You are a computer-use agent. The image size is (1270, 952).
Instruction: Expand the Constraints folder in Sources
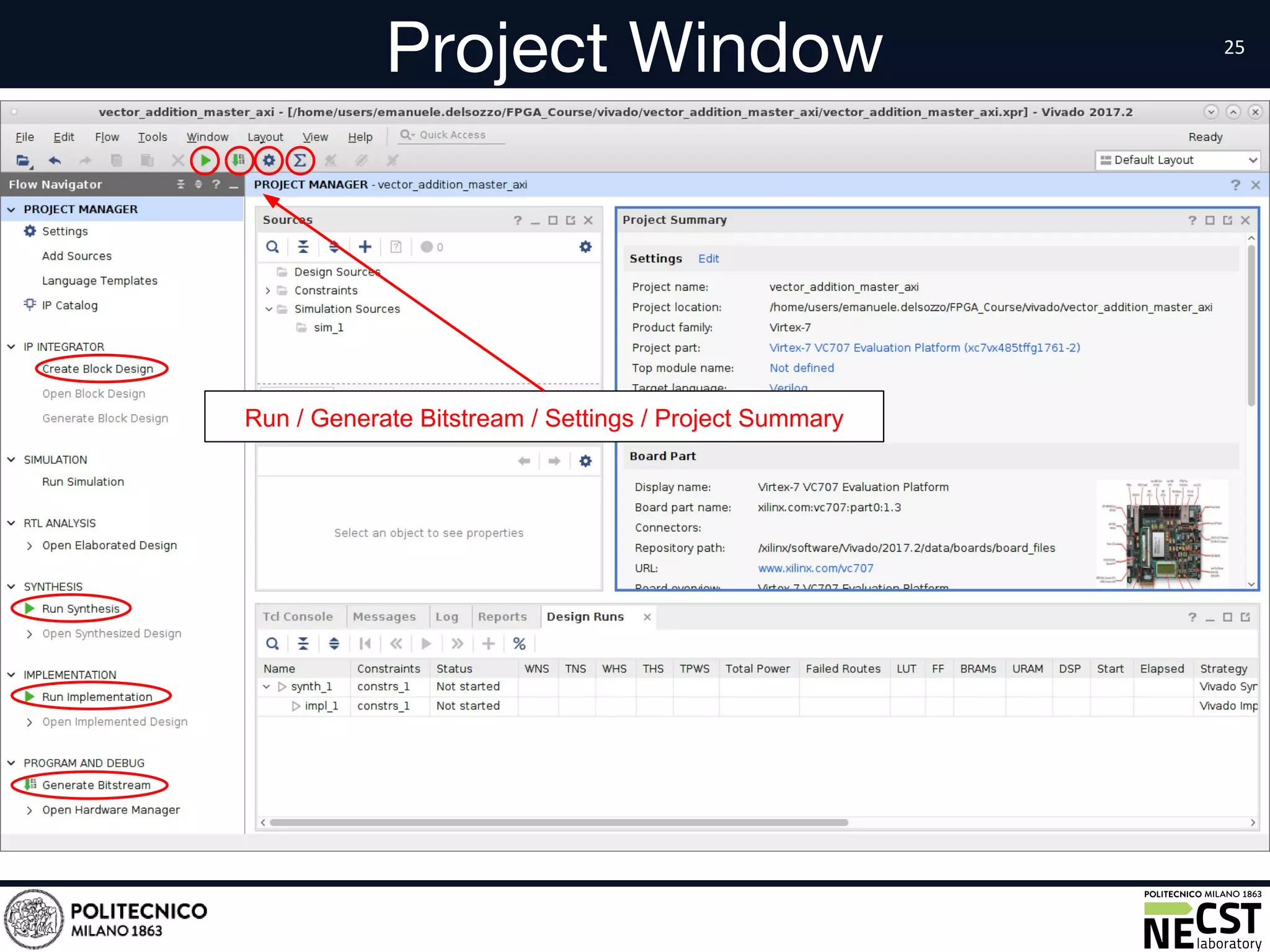(x=268, y=290)
